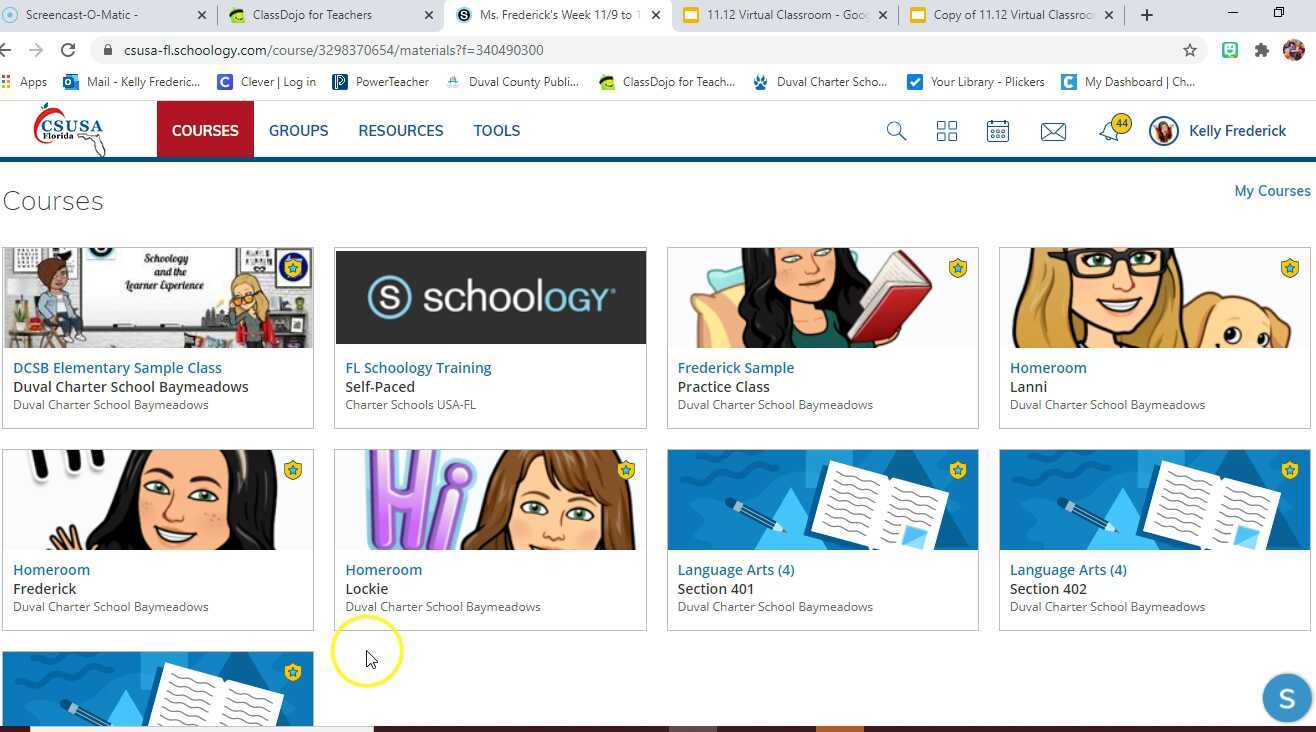Open the FL Schoology Training course
Image resolution: width=1316 pixels, height=732 pixels.
click(x=418, y=368)
